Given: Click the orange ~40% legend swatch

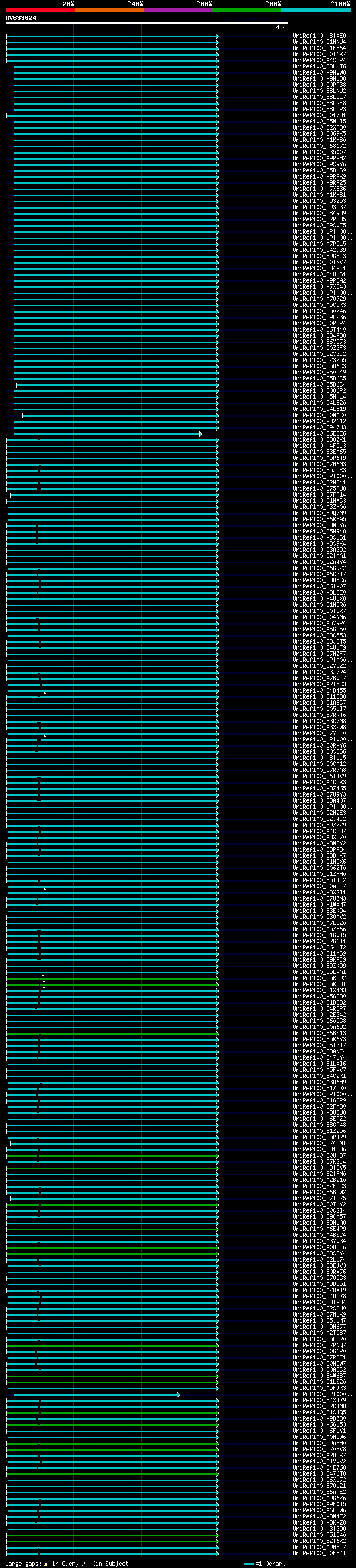Looking at the screenshot, I should [x=109, y=10].
